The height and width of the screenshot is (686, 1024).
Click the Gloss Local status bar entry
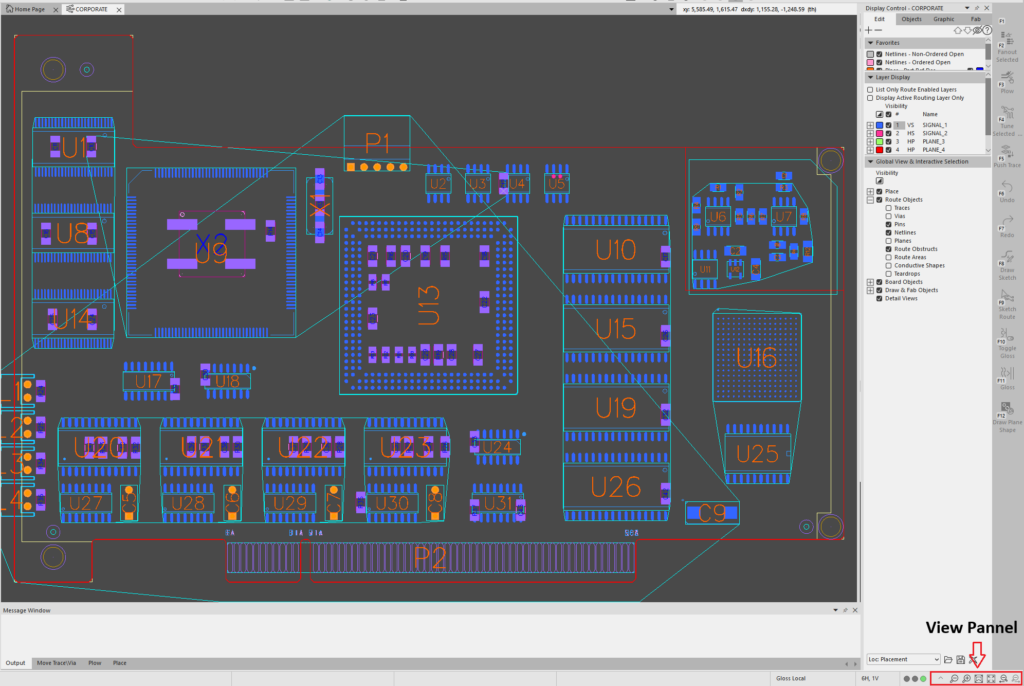[791, 678]
